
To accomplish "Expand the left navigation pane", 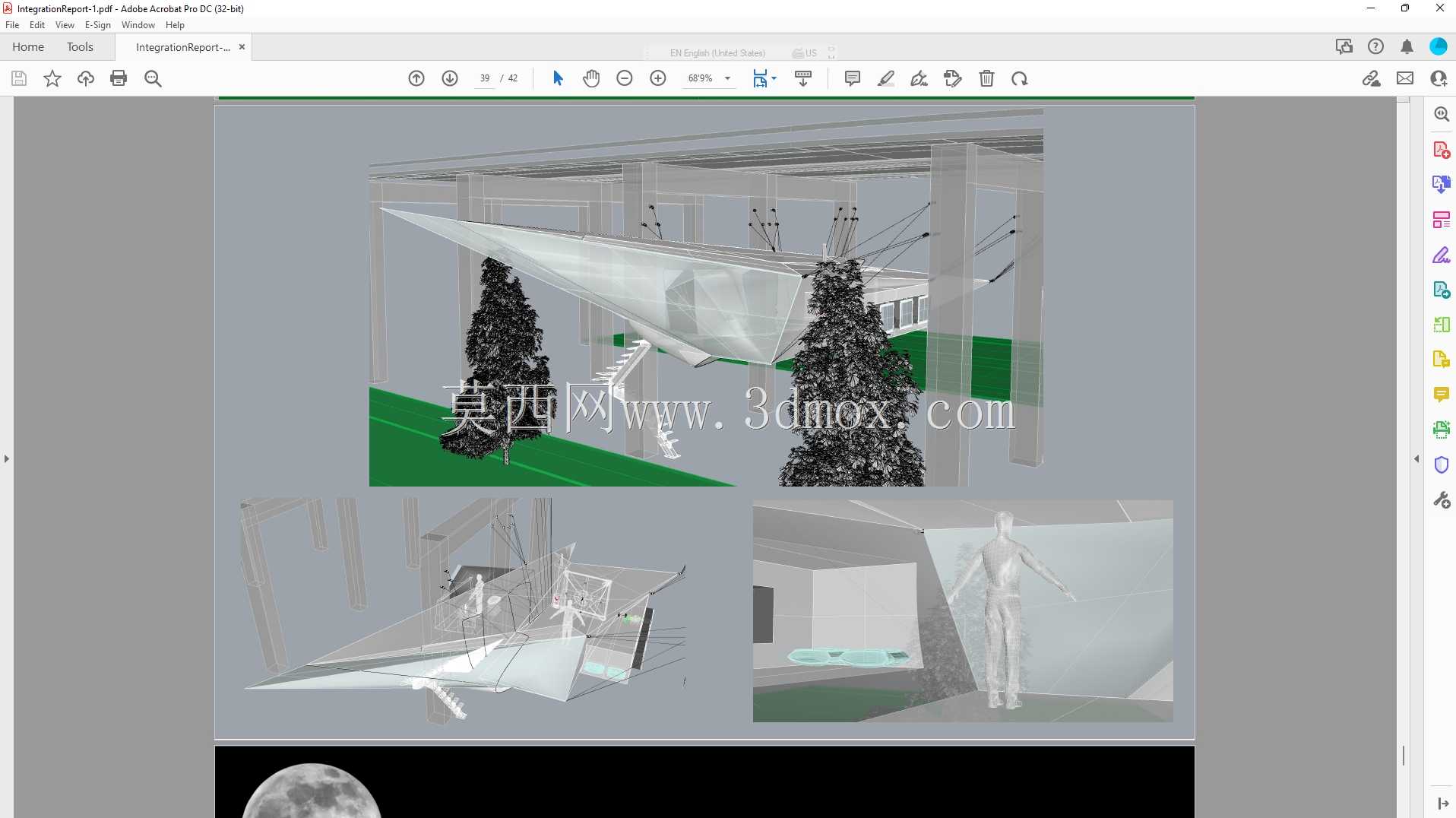I will 7,458.
